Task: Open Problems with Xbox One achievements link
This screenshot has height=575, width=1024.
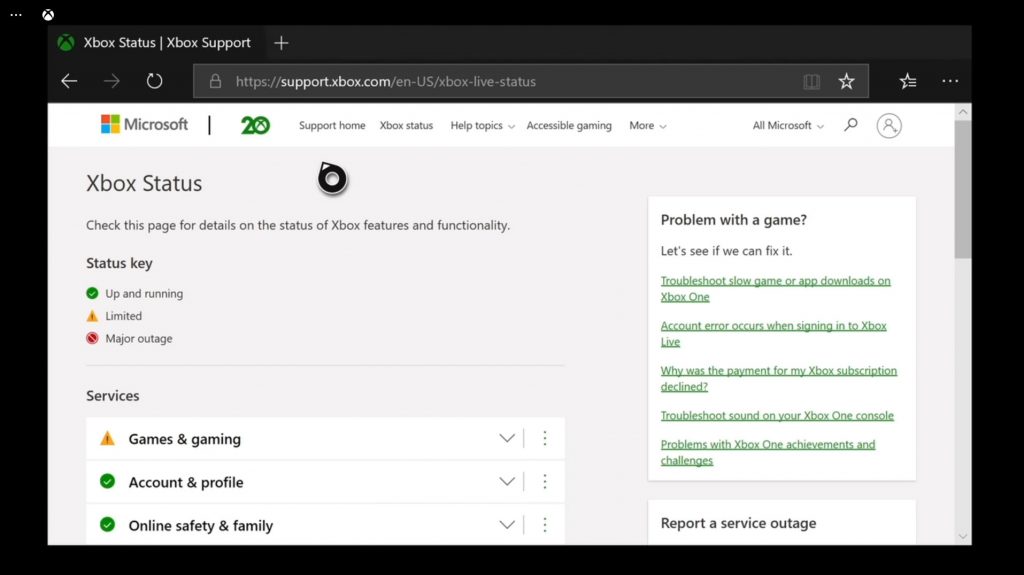Action: [x=767, y=452]
